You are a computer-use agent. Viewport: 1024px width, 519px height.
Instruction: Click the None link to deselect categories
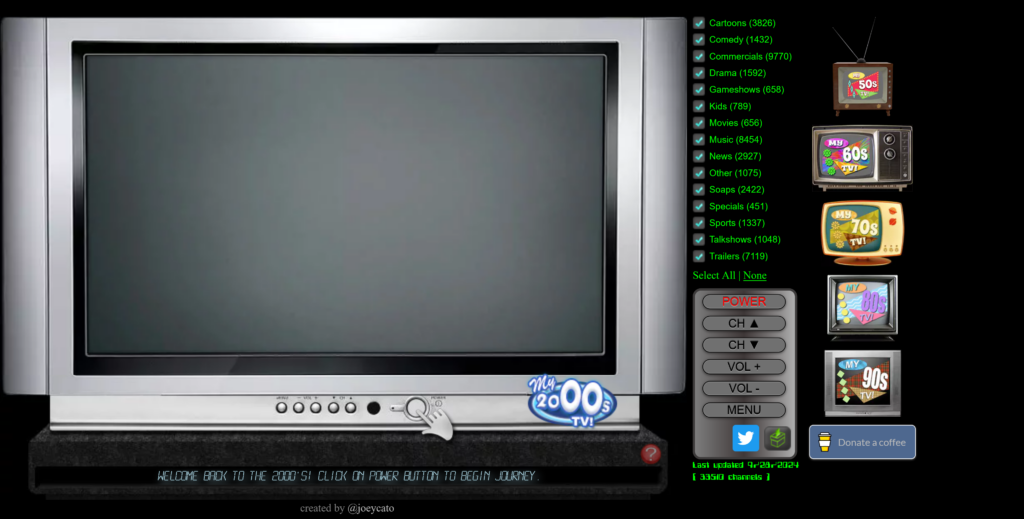pyautogui.click(x=755, y=275)
